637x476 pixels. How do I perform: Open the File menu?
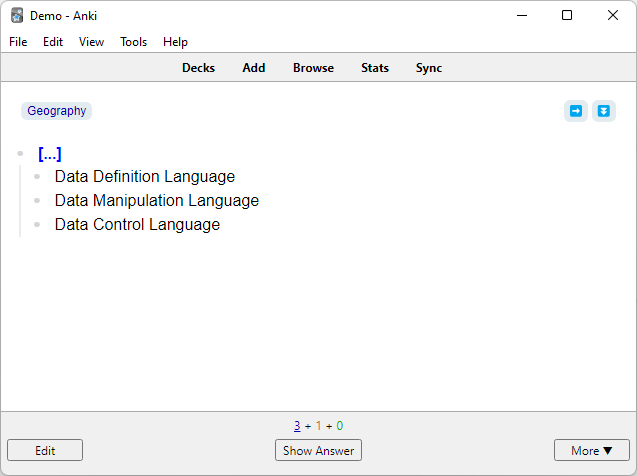18,42
